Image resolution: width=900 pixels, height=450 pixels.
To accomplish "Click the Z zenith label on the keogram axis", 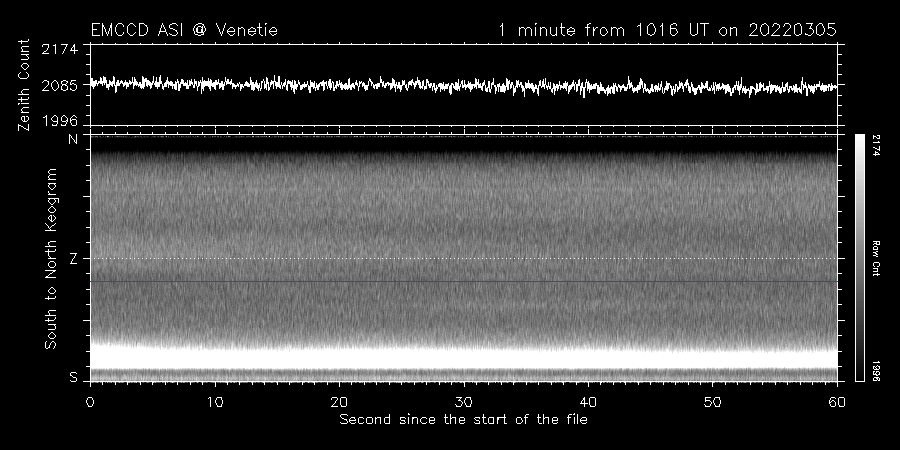I will tap(73, 259).
